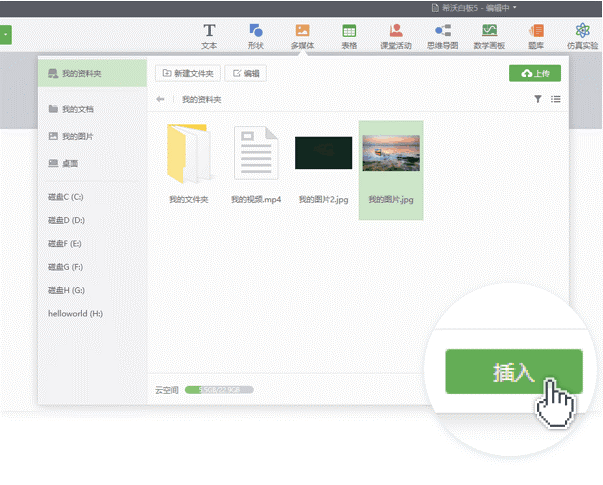
Task: Open the 题库 question bank
Action: click(x=536, y=36)
